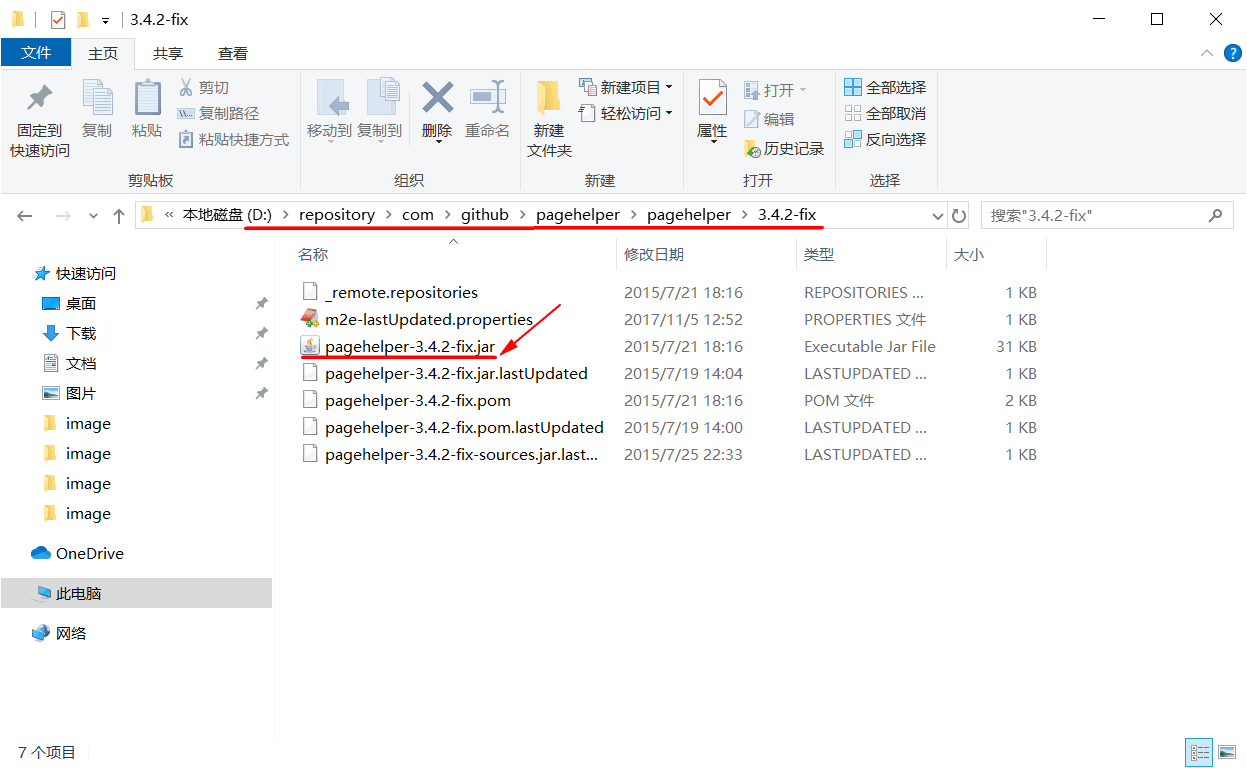This screenshot has width=1247, height=768.
Task: Select Desktop (桌面) in sidebar
Action: point(69,303)
